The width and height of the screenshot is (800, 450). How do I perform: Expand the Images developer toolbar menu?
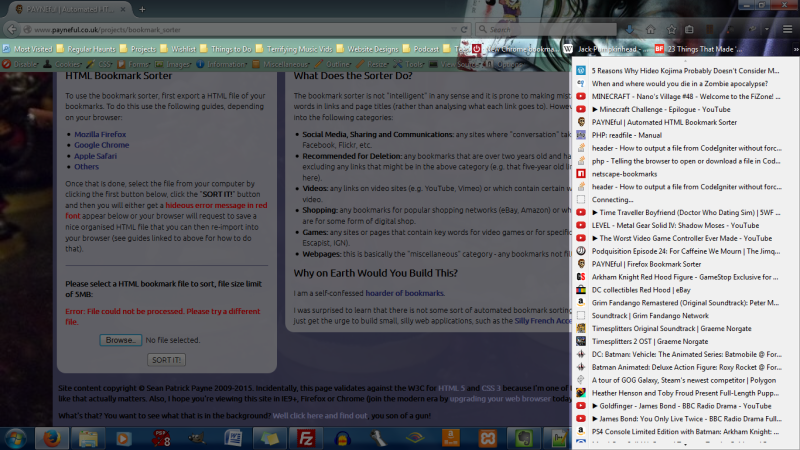[x=173, y=64]
